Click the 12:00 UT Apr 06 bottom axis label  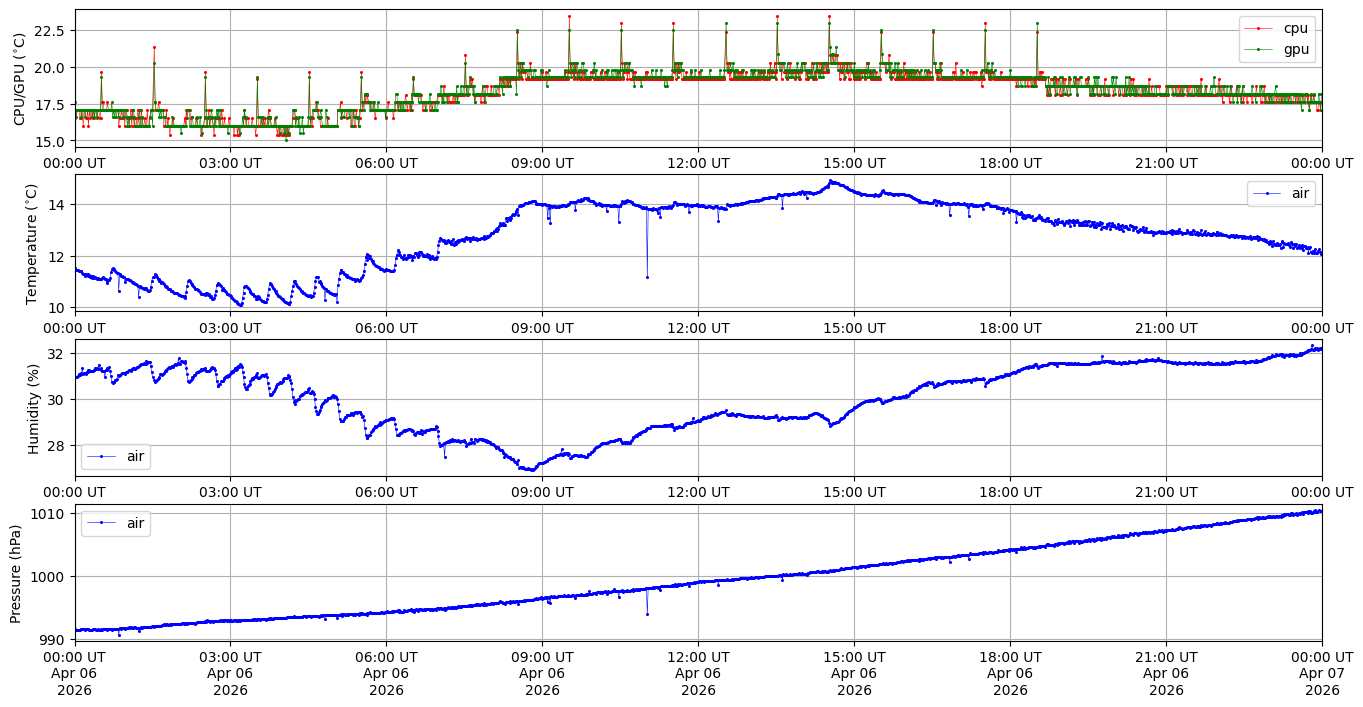point(698,674)
